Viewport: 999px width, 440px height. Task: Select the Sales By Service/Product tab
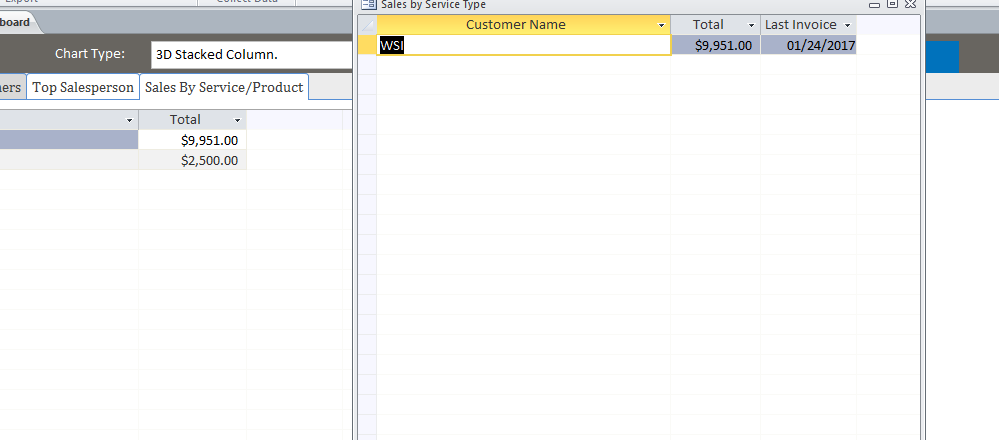tap(224, 87)
